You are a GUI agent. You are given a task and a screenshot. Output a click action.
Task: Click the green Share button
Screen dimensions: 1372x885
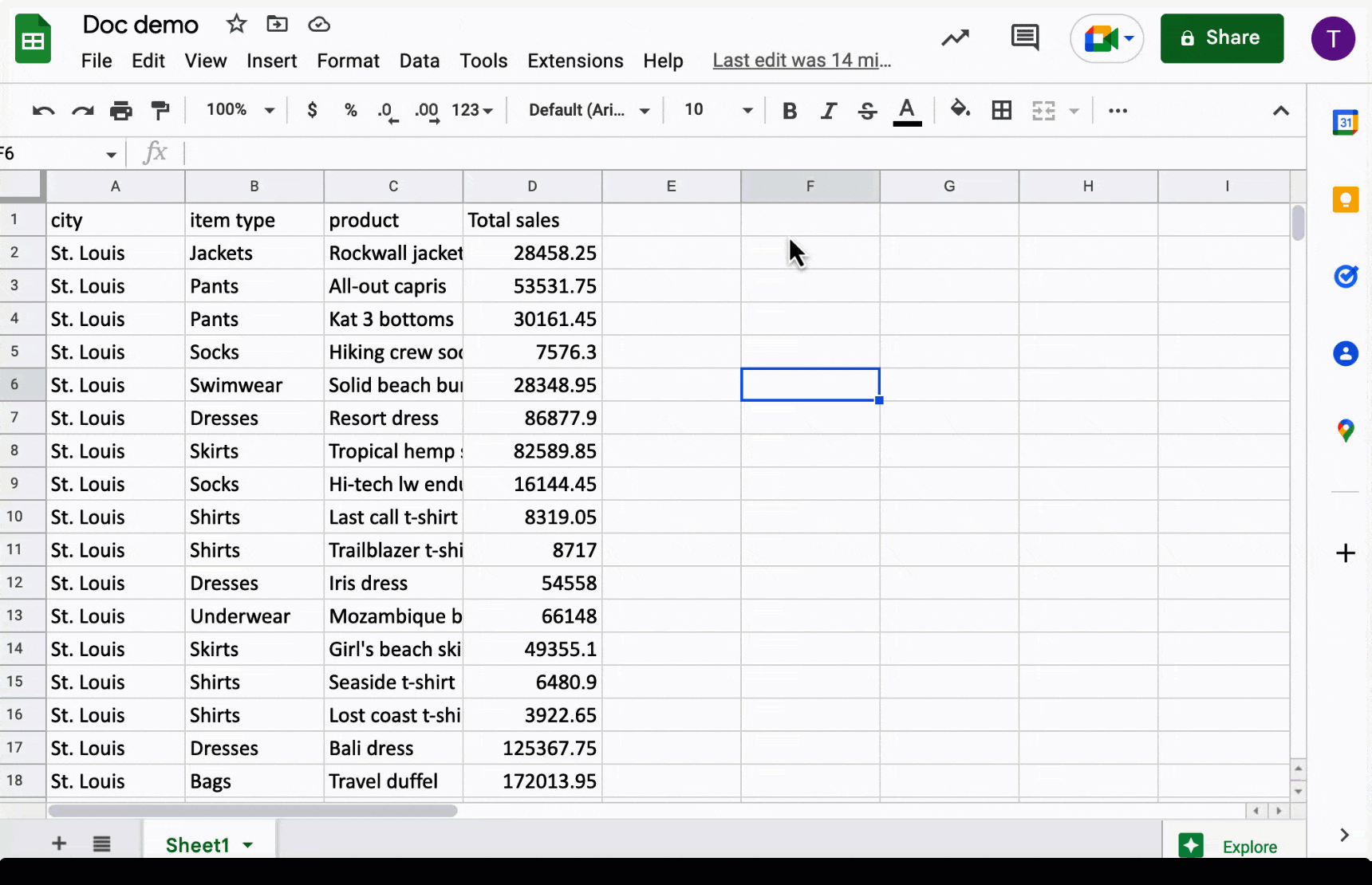[1221, 38]
